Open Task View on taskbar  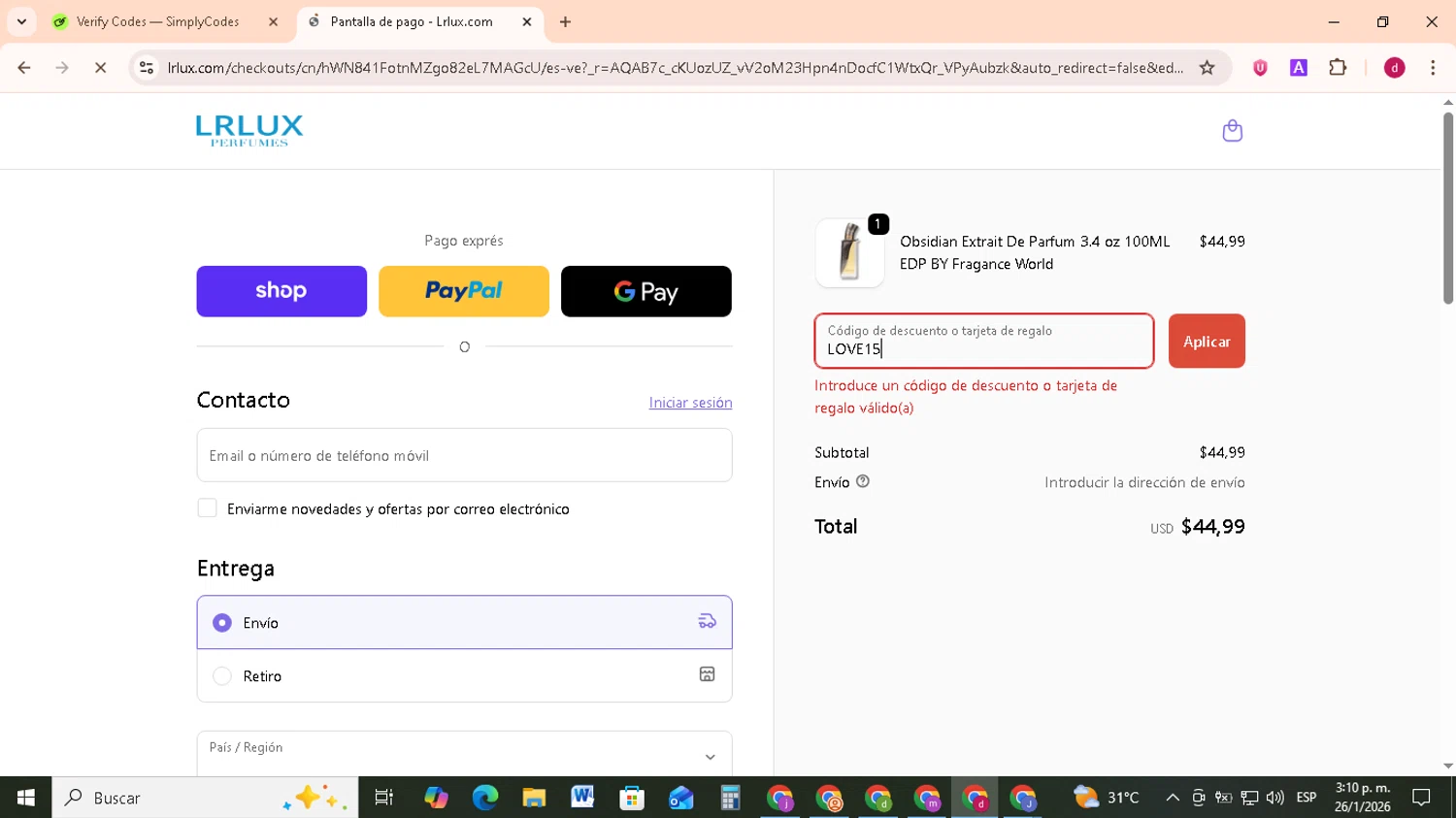click(x=384, y=798)
